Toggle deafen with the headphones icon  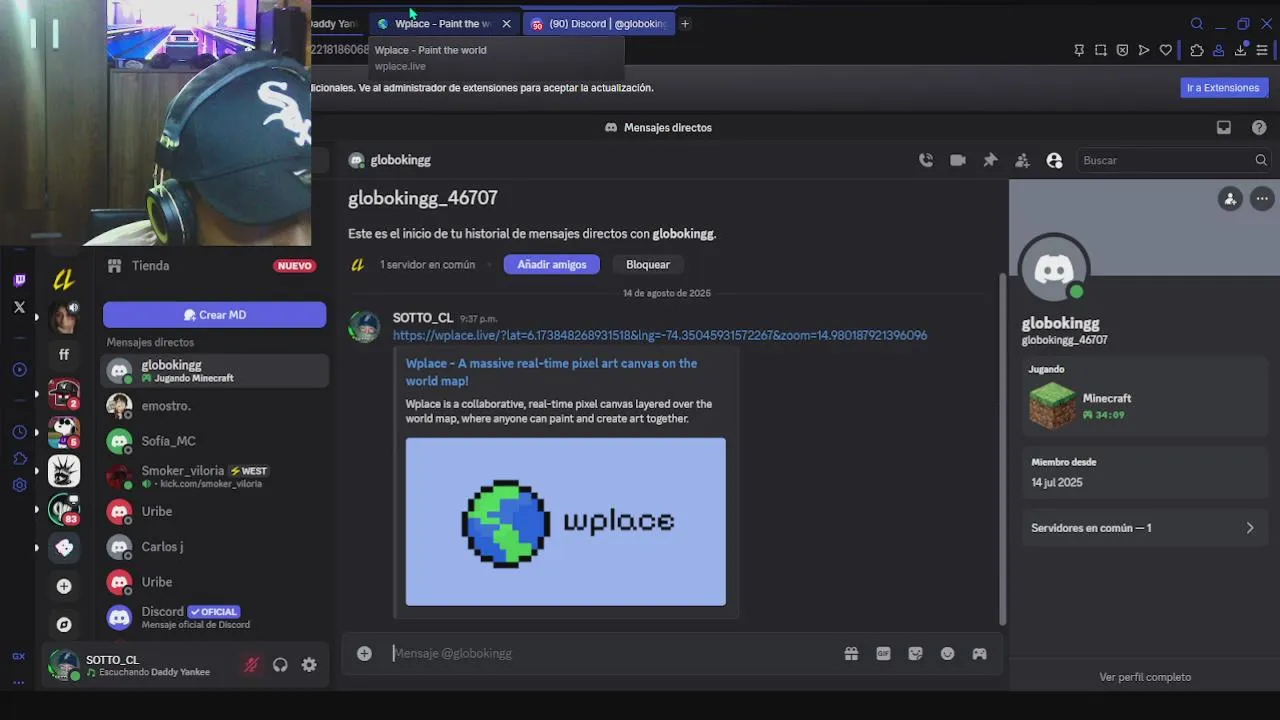[x=280, y=665]
